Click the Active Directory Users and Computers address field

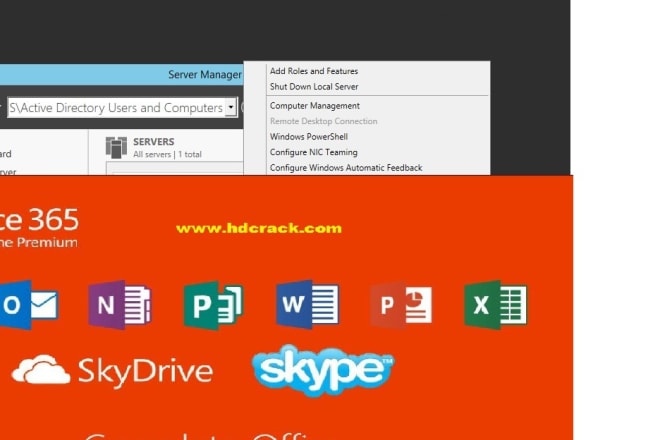point(122,108)
